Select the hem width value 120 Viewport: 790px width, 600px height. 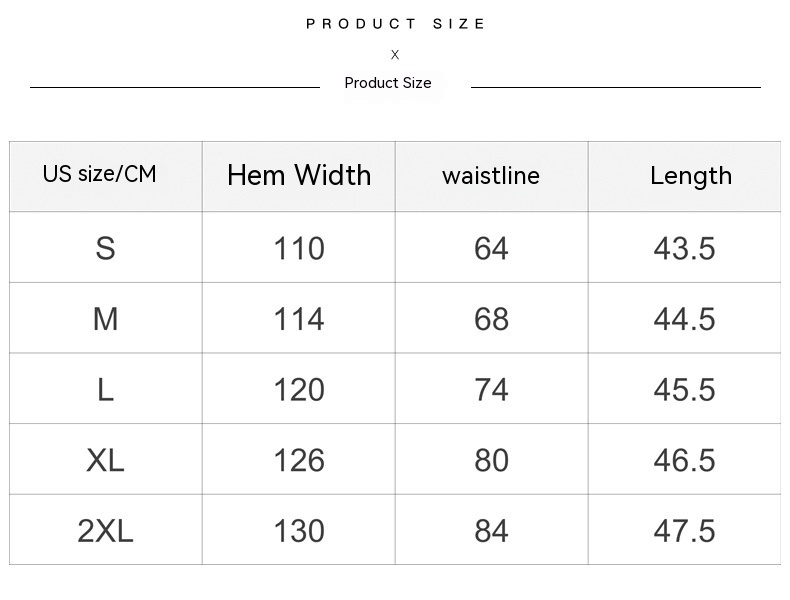tap(299, 390)
